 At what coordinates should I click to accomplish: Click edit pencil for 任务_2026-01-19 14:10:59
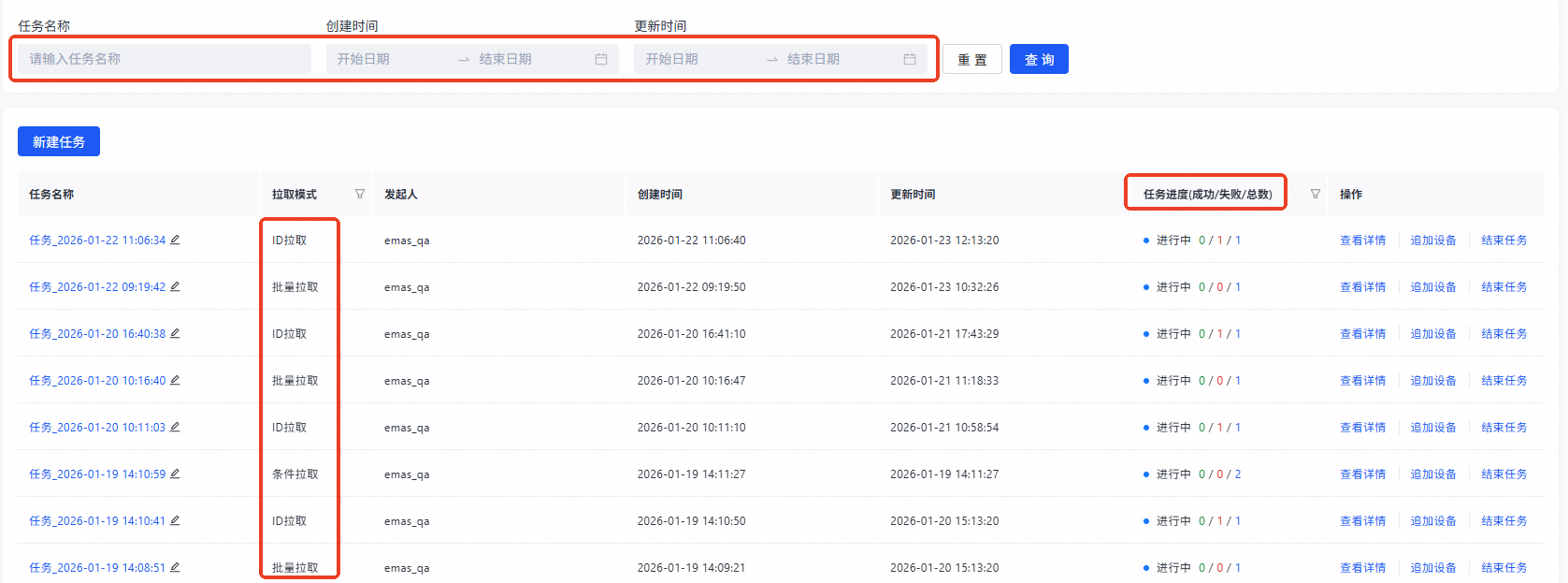(x=175, y=474)
